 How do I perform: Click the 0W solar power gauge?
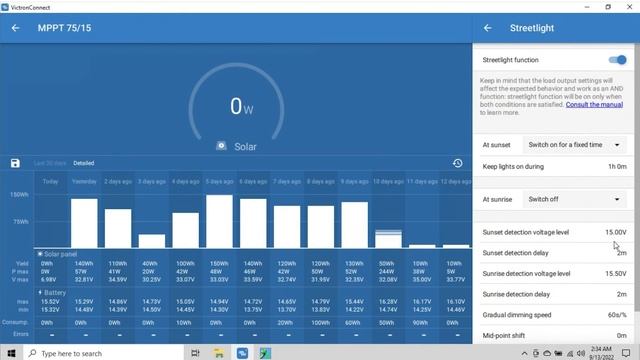237,102
